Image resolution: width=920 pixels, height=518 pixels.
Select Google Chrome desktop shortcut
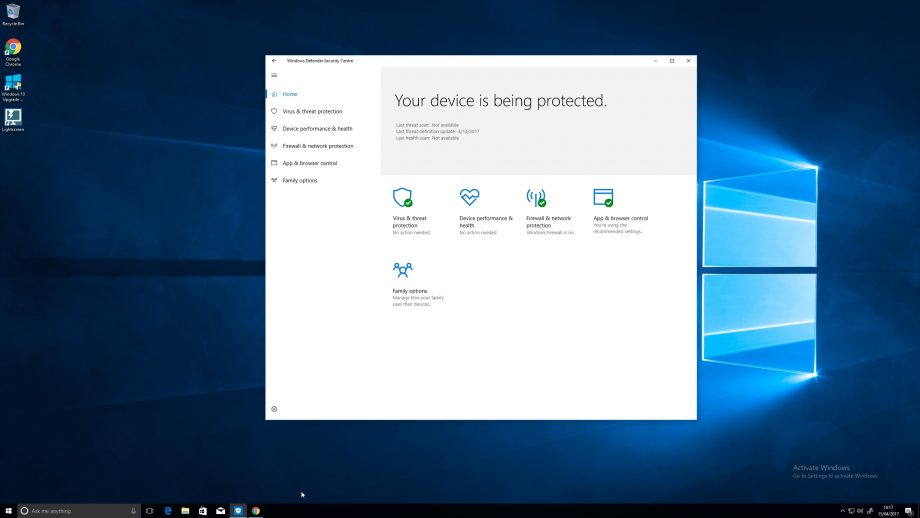click(x=13, y=52)
